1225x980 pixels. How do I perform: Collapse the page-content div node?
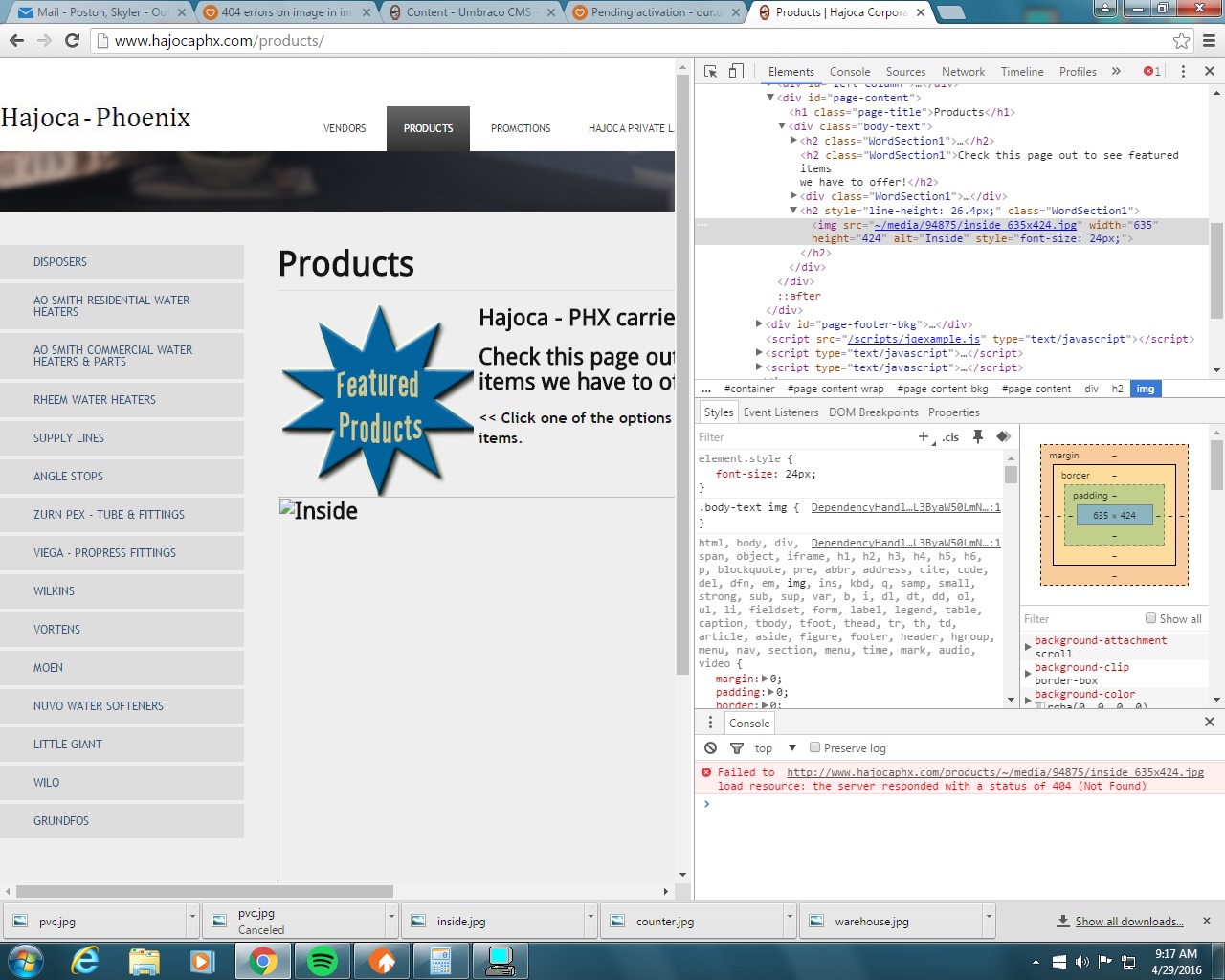click(x=770, y=98)
